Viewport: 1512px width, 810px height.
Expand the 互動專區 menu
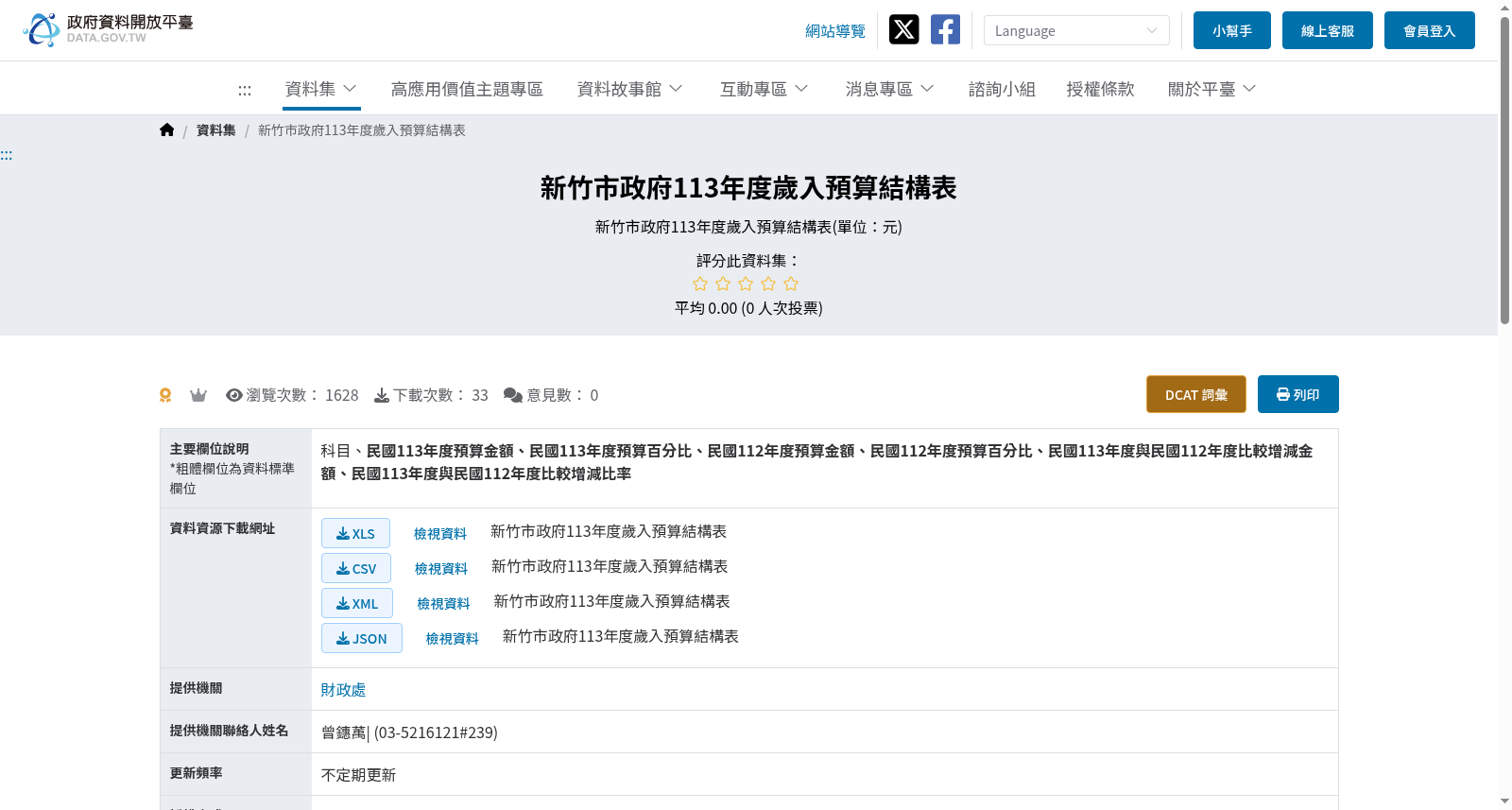pyautogui.click(x=764, y=89)
